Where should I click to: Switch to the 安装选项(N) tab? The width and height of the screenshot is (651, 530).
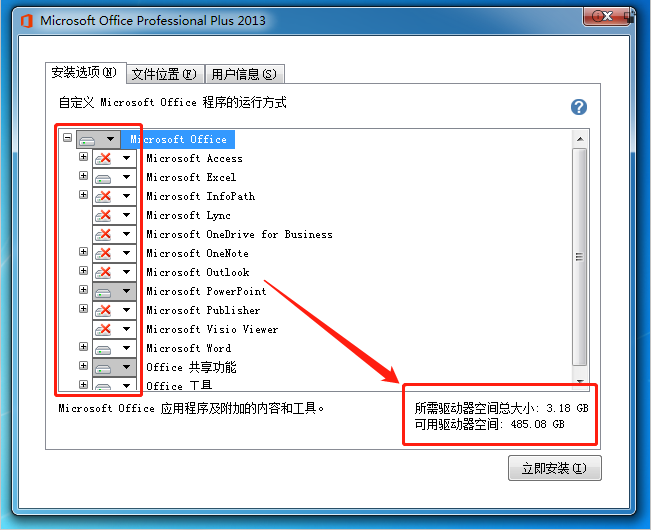tap(86, 73)
